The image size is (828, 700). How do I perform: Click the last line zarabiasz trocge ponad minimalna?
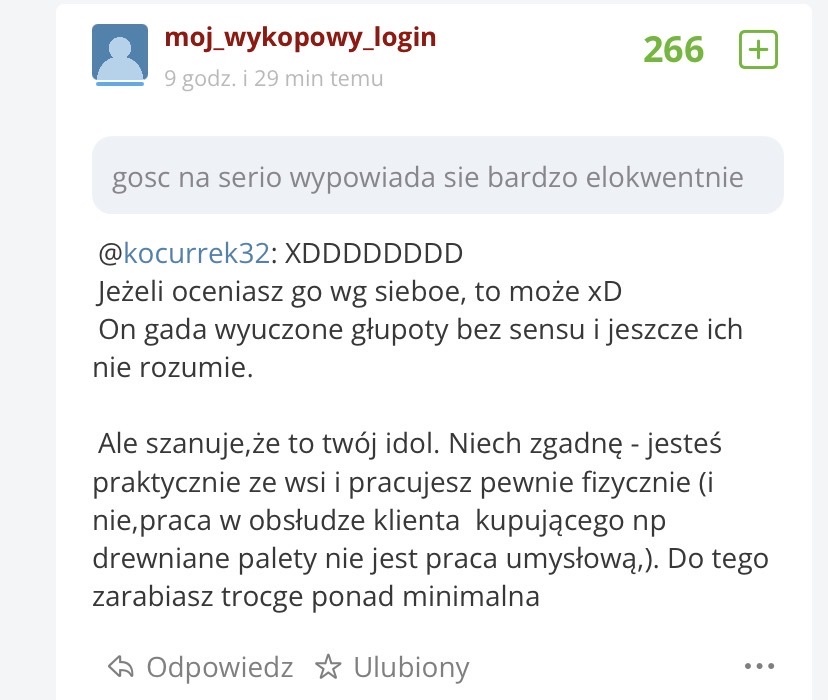(316, 597)
